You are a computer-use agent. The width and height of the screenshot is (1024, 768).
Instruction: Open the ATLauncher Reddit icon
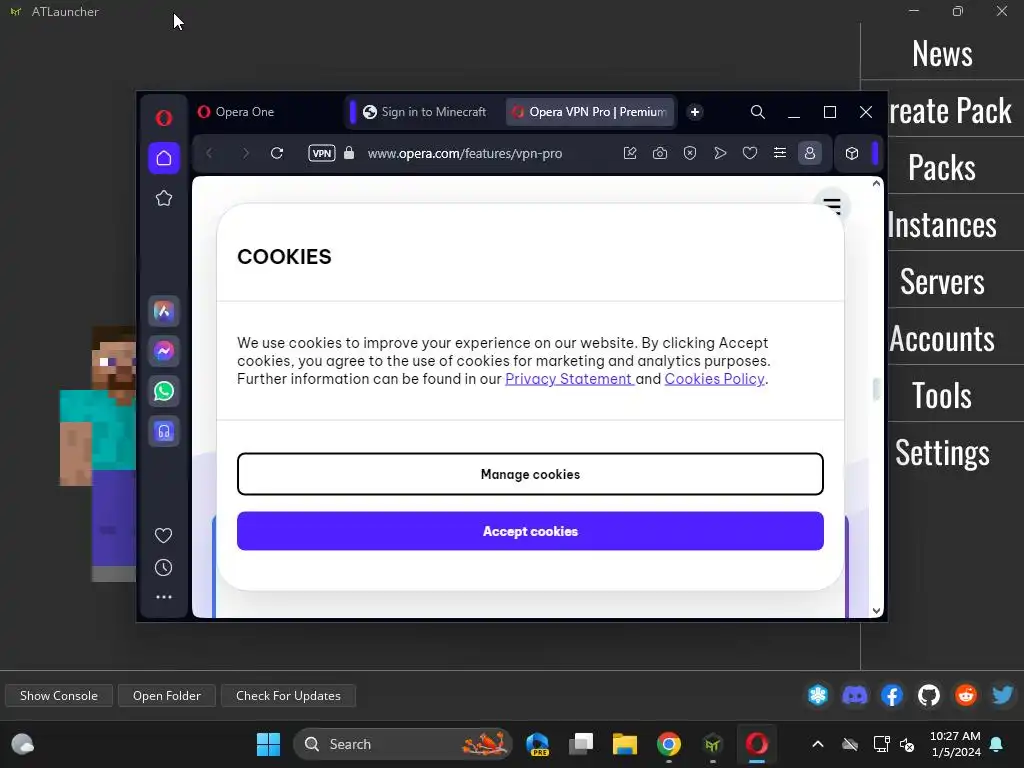[966, 695]
